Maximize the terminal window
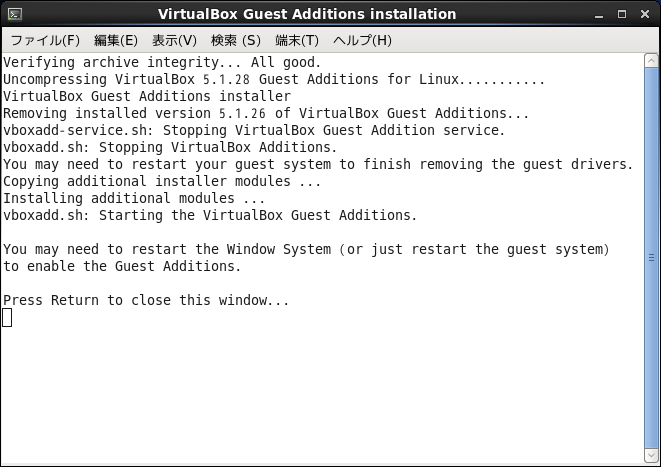Screen dimensions: 661x467 pyautogui.click(x=622, y=14)
